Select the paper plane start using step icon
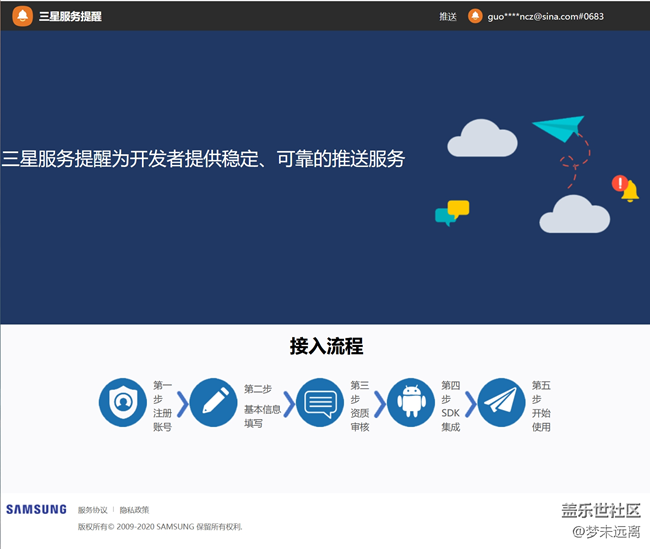Screen dimensions: 650x549 (x=501, y=403)
